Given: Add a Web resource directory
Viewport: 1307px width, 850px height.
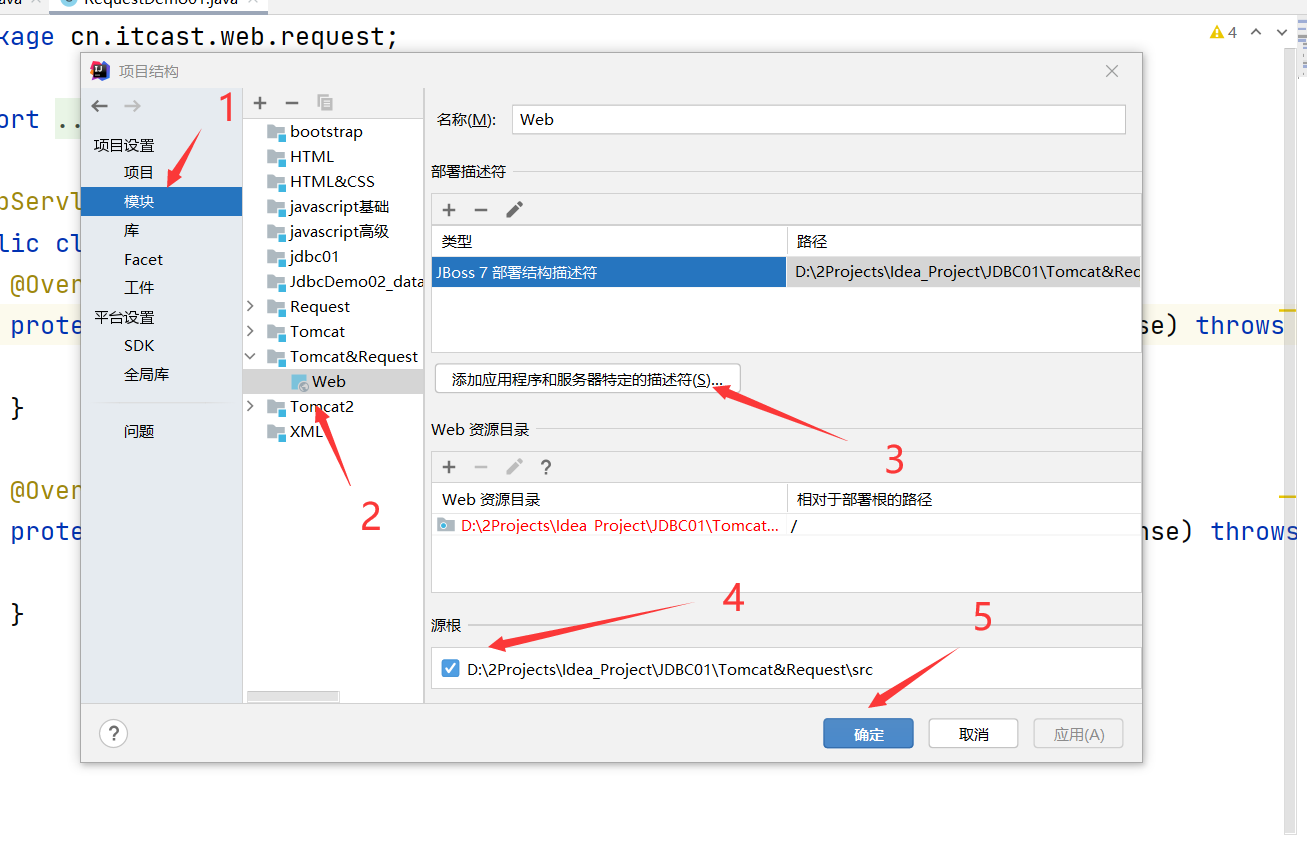Looking at the screenshot, I should click(x=449, y=467).
